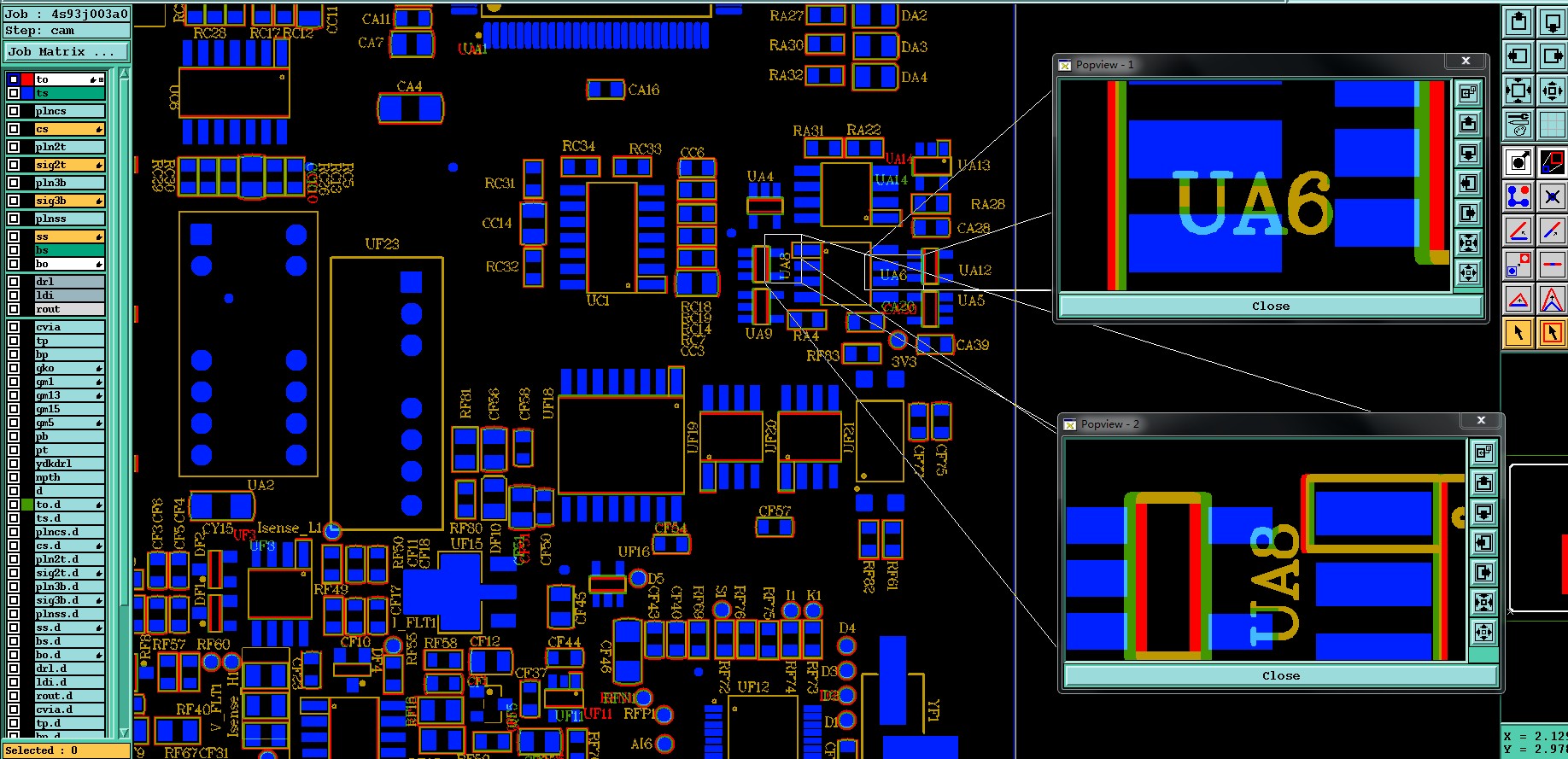Click zoom in icon in Popview 1
Screen dimensions: 1568x759
(x=1468, y=242)
